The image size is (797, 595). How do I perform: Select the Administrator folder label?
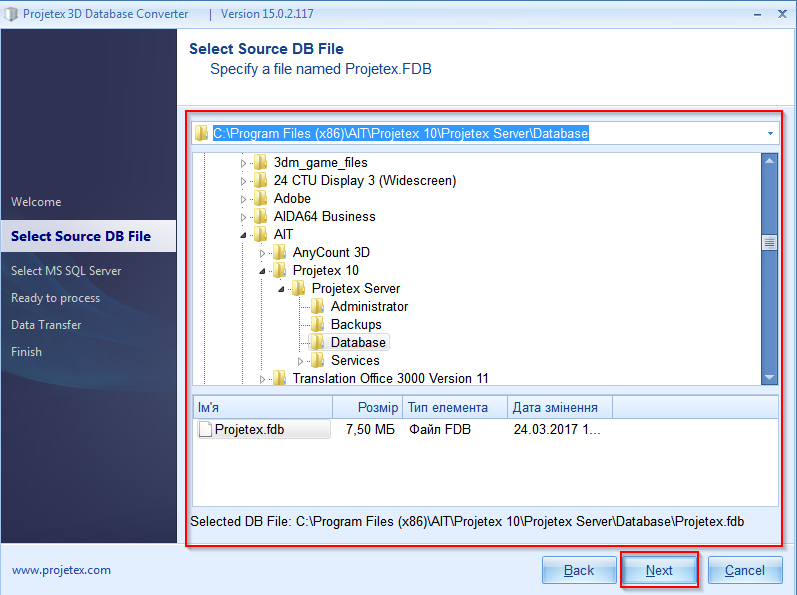click(369, 306)
